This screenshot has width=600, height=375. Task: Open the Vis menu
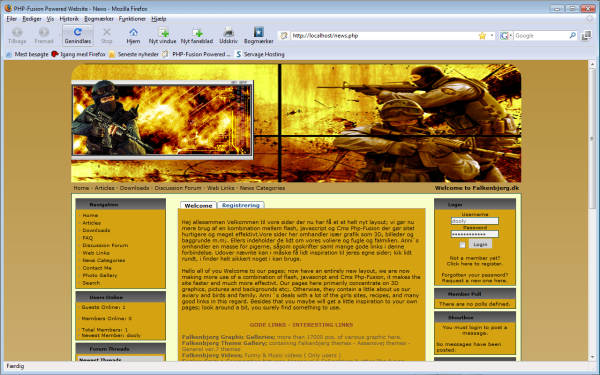click(x=50, y=18)
